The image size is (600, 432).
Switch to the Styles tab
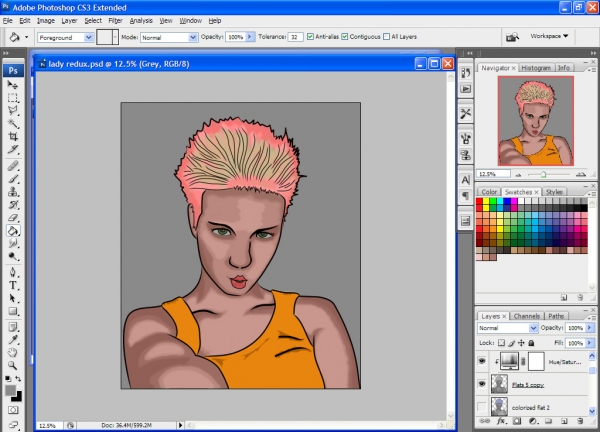click(x=554, y=192)
